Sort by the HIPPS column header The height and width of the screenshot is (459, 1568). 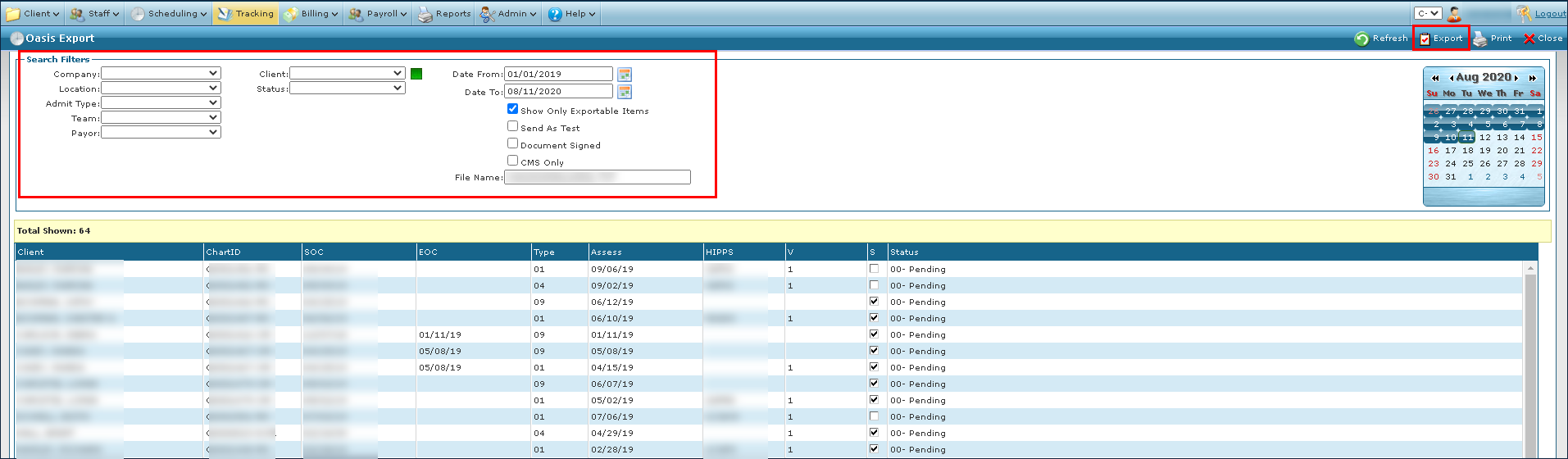[744, 252]
